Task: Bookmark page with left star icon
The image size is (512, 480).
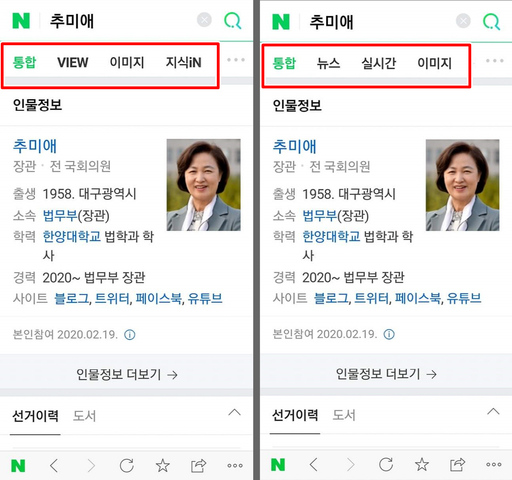Action: 163,465
